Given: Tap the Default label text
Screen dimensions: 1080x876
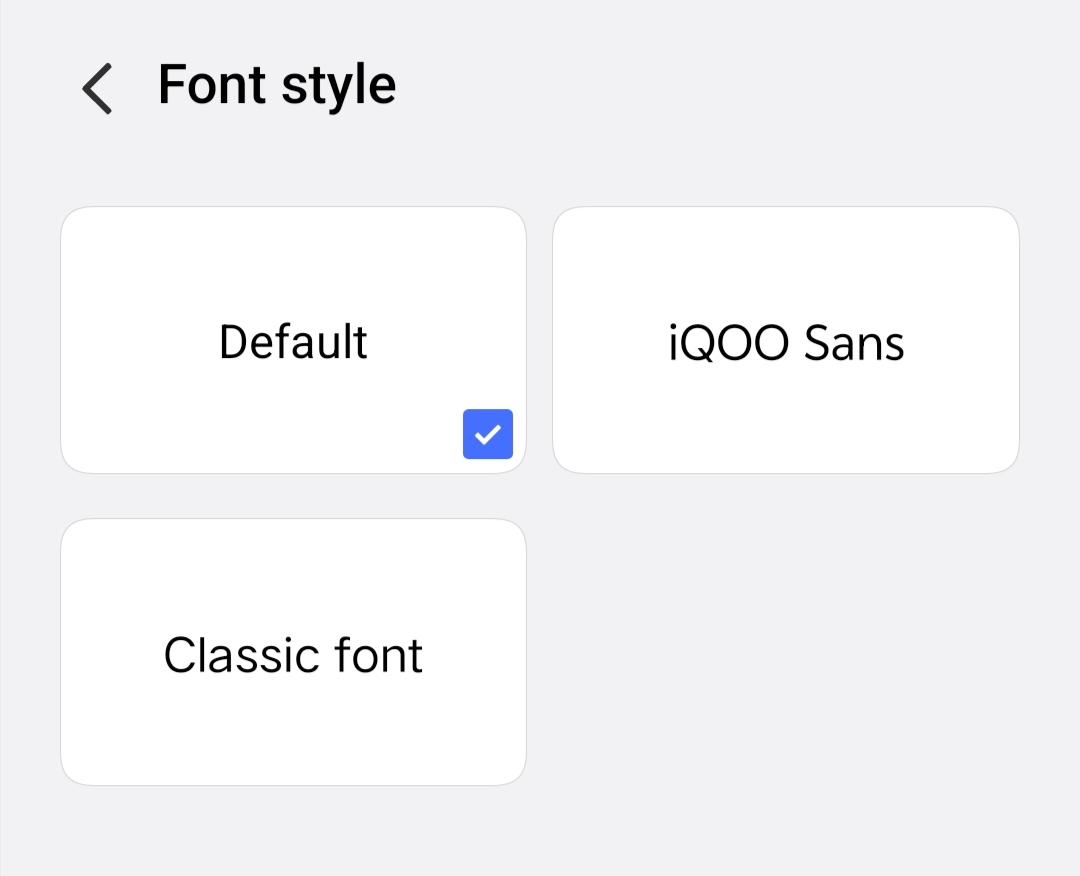Looking at the screenshot, I should [293, 342].
